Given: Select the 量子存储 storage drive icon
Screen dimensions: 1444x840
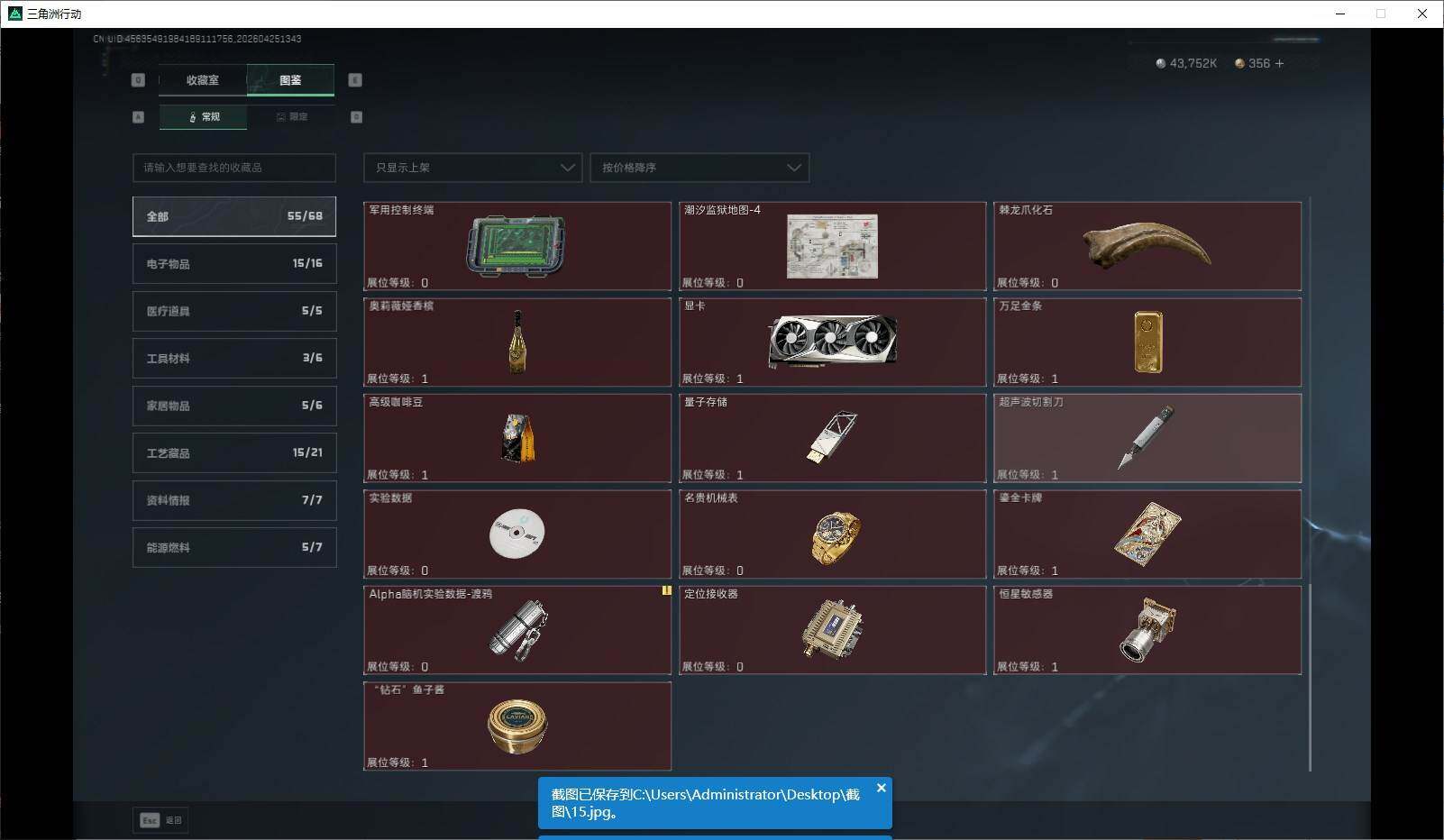Looking at the screenshot, I should click(x=832, y=438).
